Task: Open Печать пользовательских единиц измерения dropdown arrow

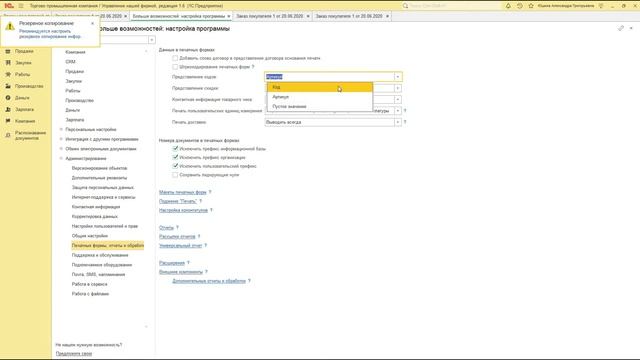Action: click(x=398, y=111)
